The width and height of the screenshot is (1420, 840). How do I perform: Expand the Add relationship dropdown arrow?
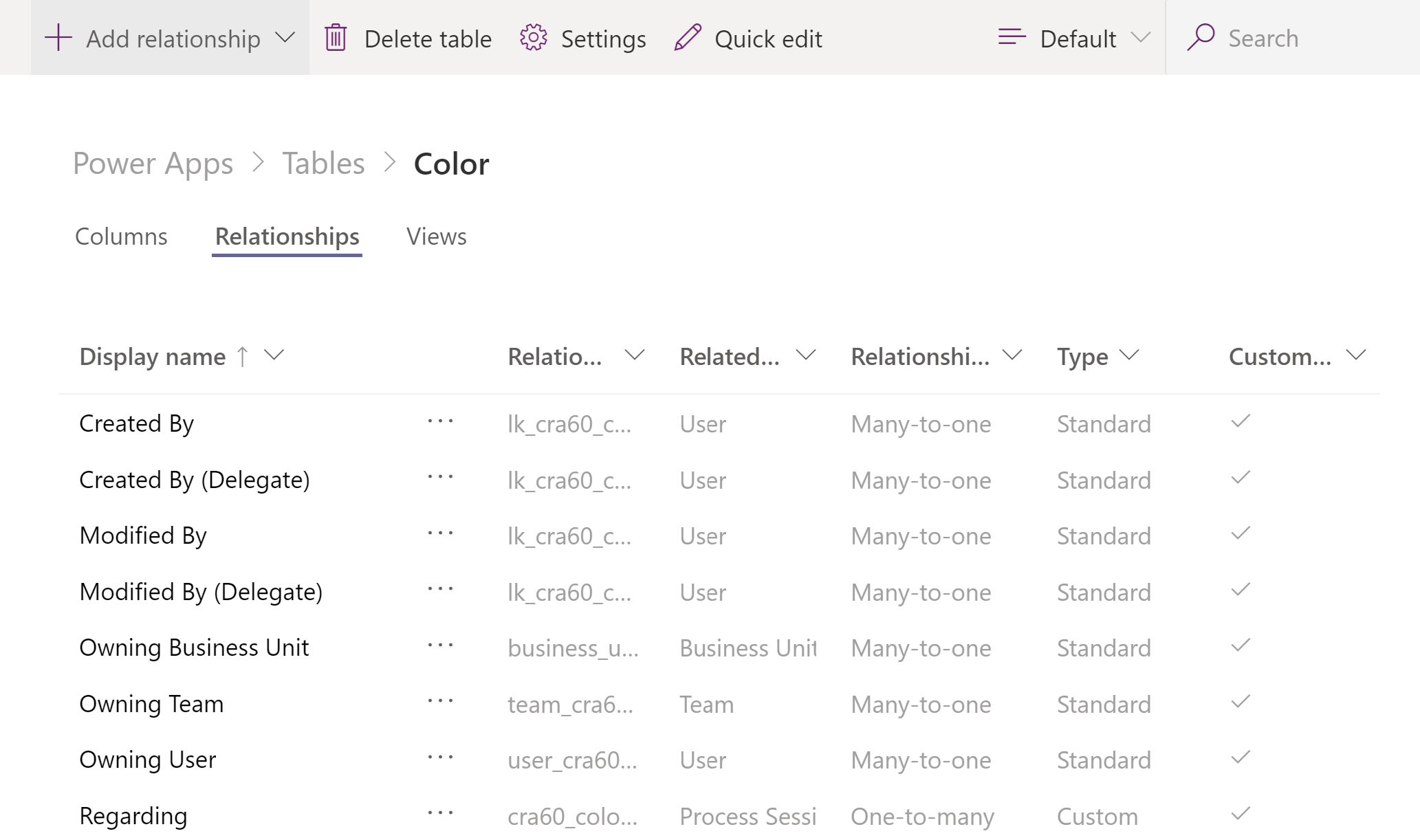tap(287, 38)
